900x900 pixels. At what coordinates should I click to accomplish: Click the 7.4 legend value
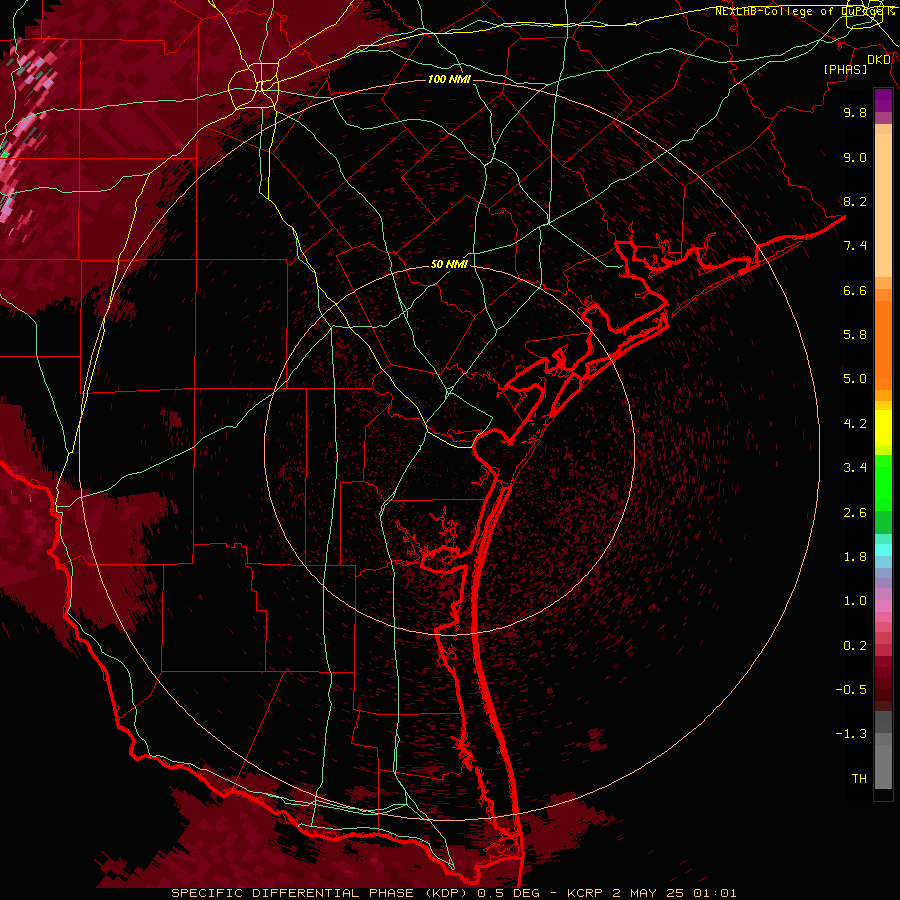click(855, 246)
